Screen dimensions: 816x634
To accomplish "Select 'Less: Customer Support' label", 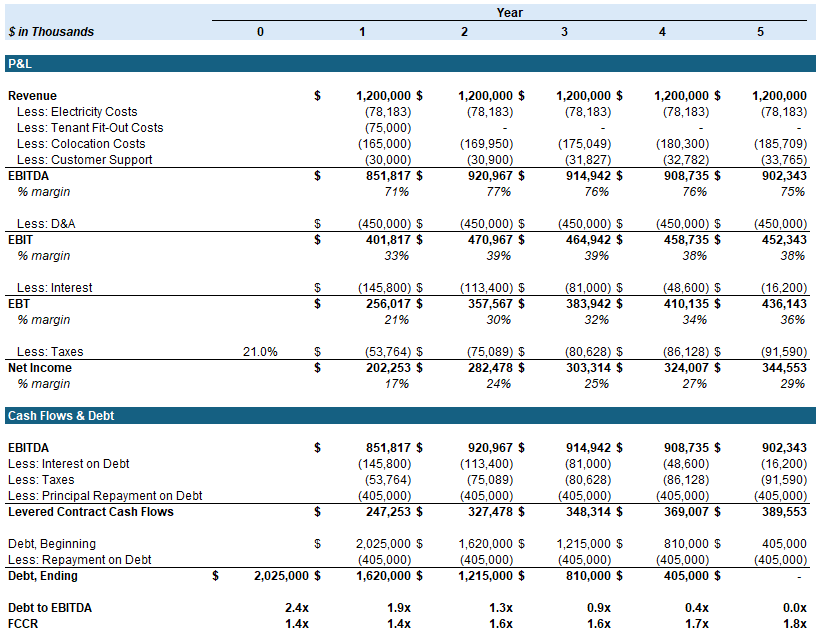I will click(84, 160).
